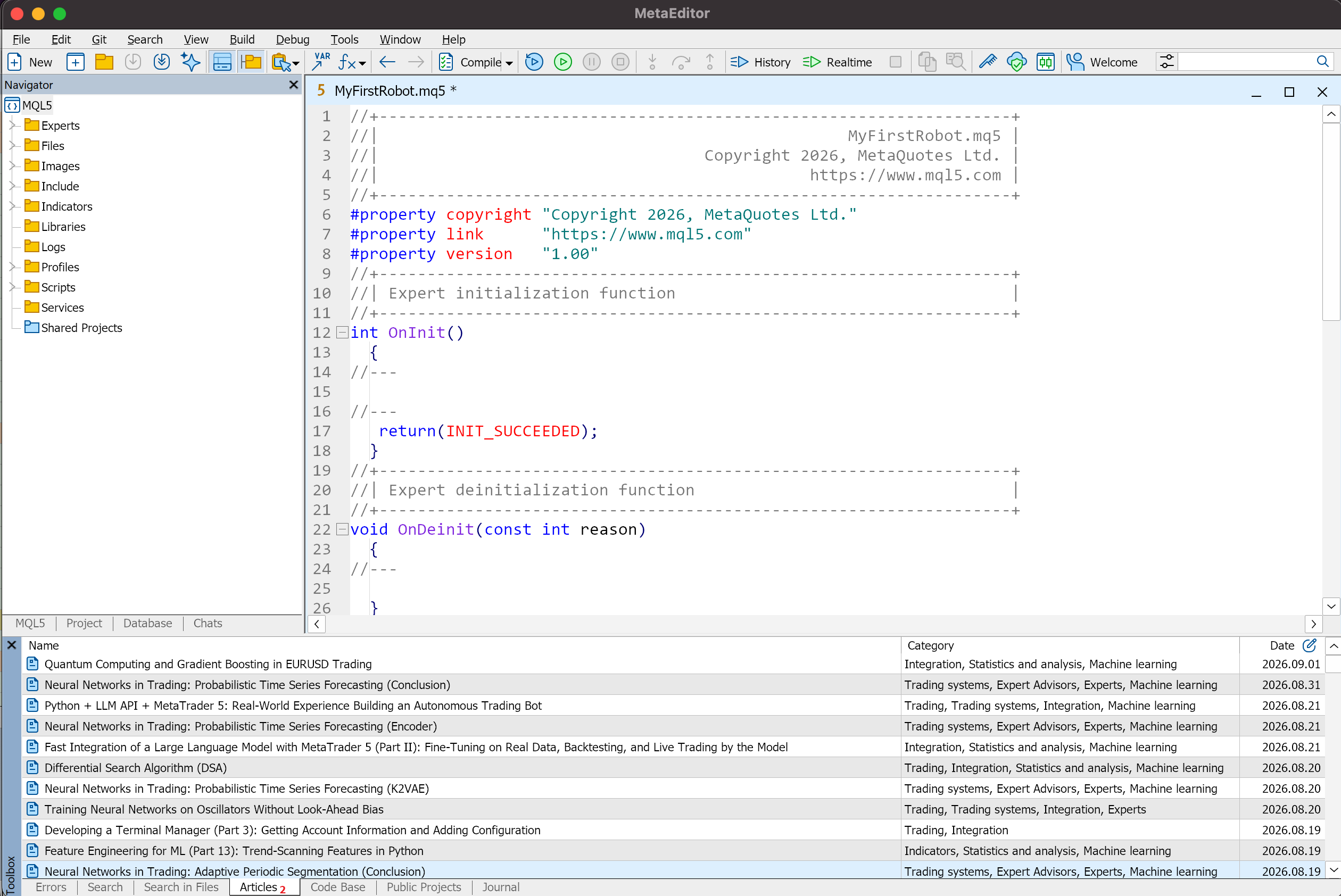Click the VAR insert variable icon

pos(321,62)
